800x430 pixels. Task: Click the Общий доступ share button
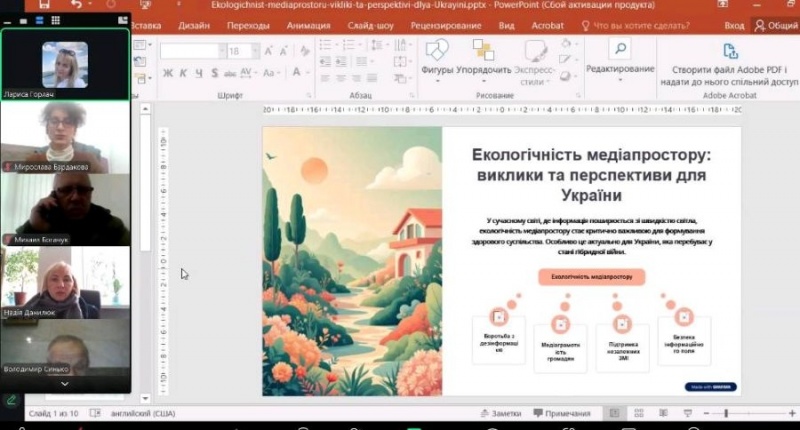(775, 25)
